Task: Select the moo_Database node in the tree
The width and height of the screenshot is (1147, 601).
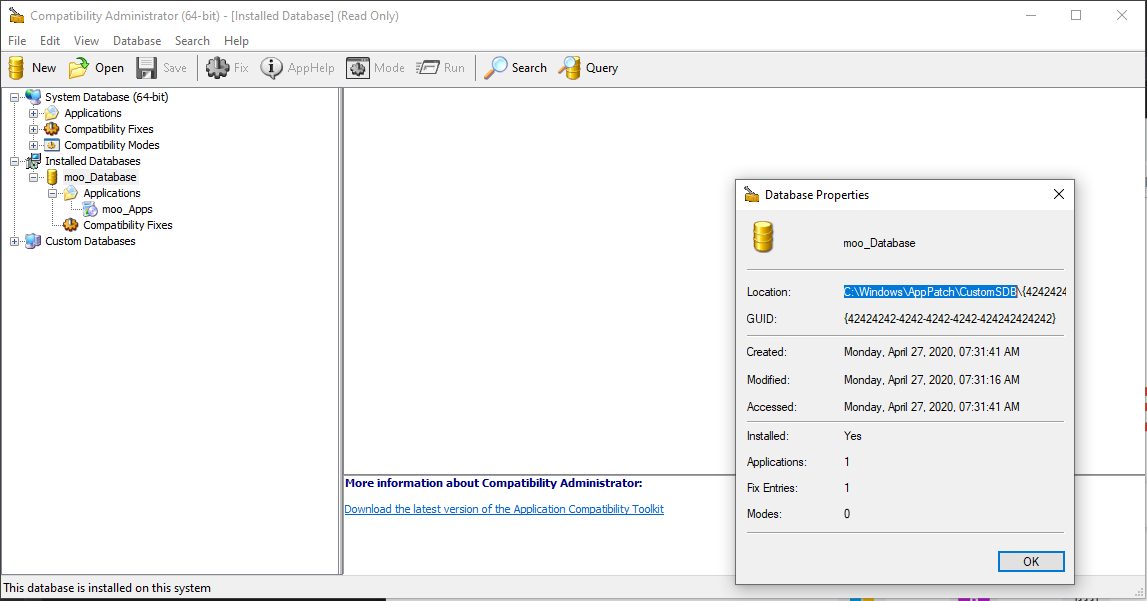Action: [x=100, y=177]
